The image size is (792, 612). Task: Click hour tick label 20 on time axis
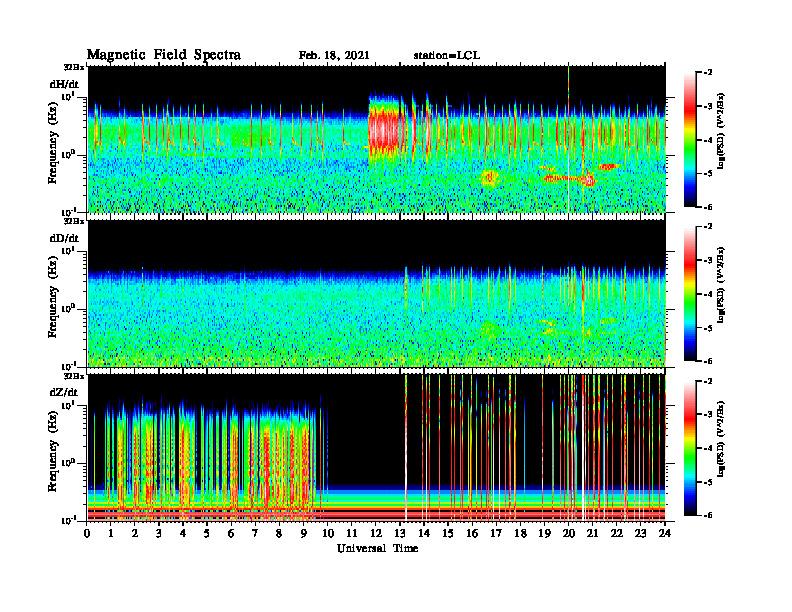(569, 533)
